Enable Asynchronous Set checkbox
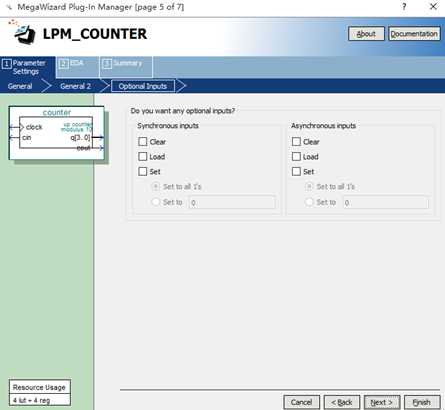This screenshot has width=445, height=410. point(296,172)
